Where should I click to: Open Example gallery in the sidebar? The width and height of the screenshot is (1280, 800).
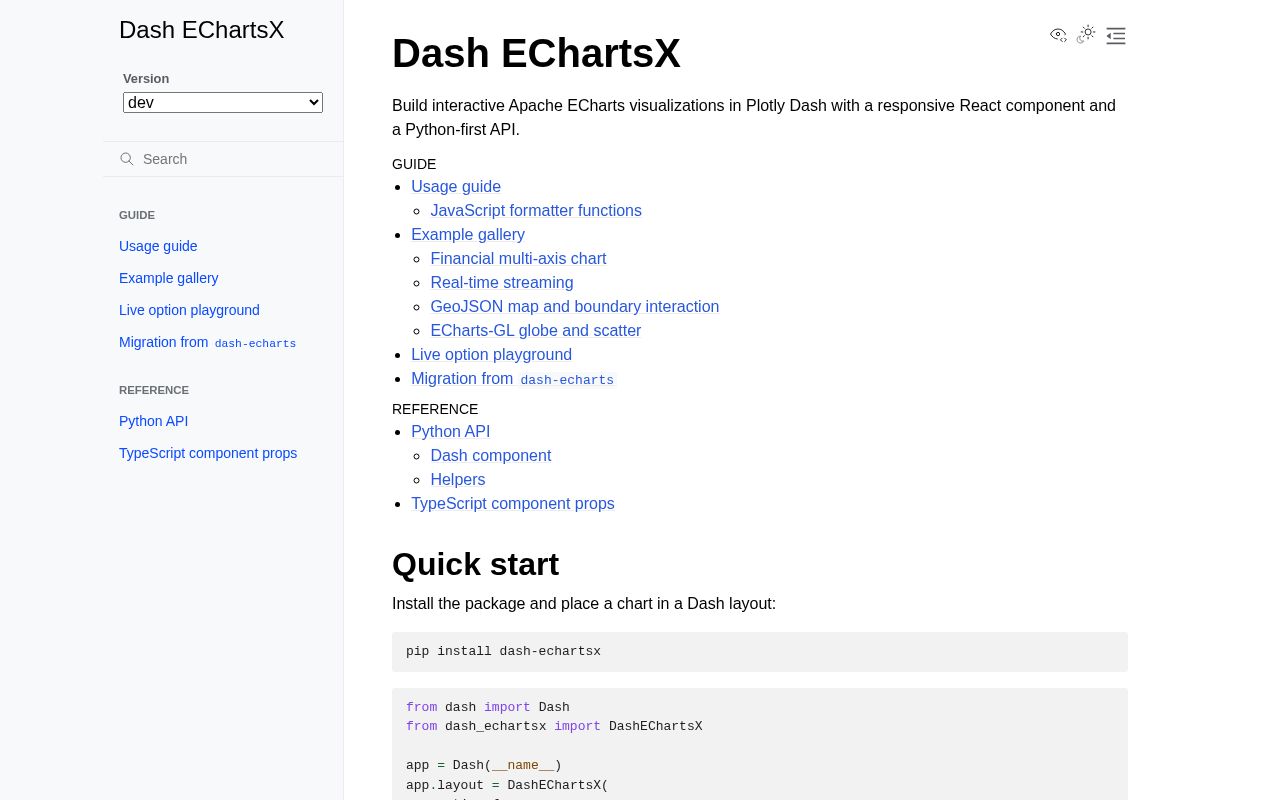(168, 278)
